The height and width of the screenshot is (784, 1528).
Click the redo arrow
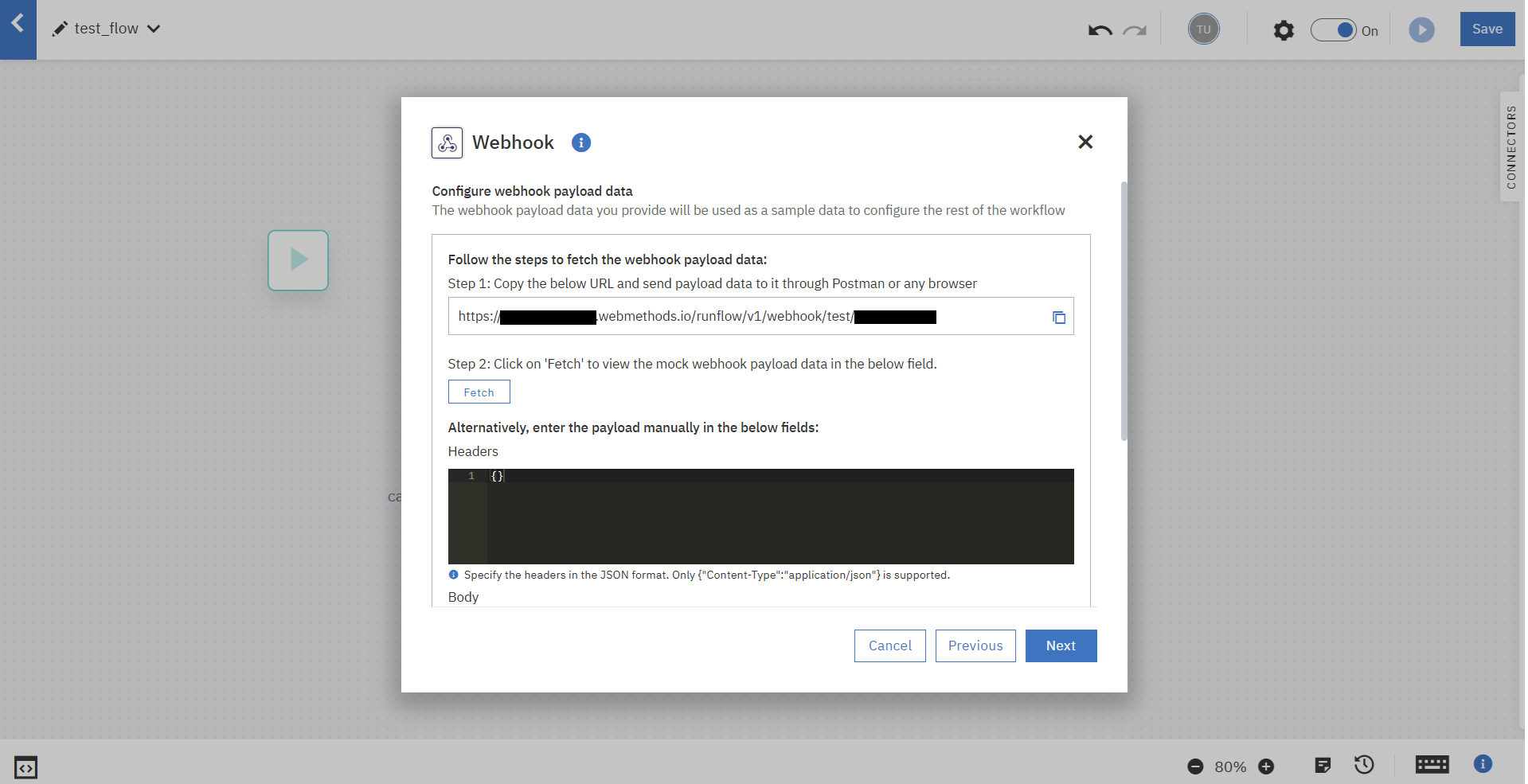pos(1135,30)
